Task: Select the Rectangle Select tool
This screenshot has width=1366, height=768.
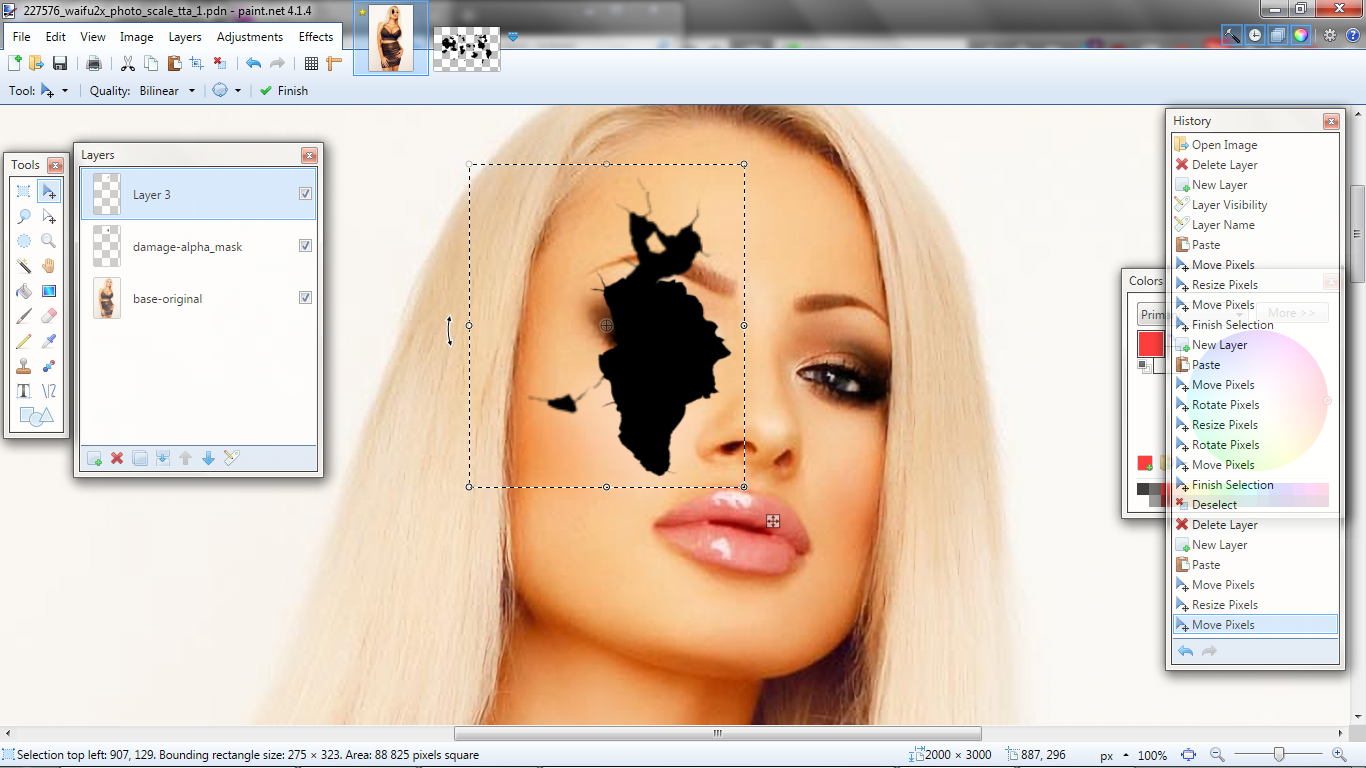Action: pyautogui.click(x=24, y=191)
